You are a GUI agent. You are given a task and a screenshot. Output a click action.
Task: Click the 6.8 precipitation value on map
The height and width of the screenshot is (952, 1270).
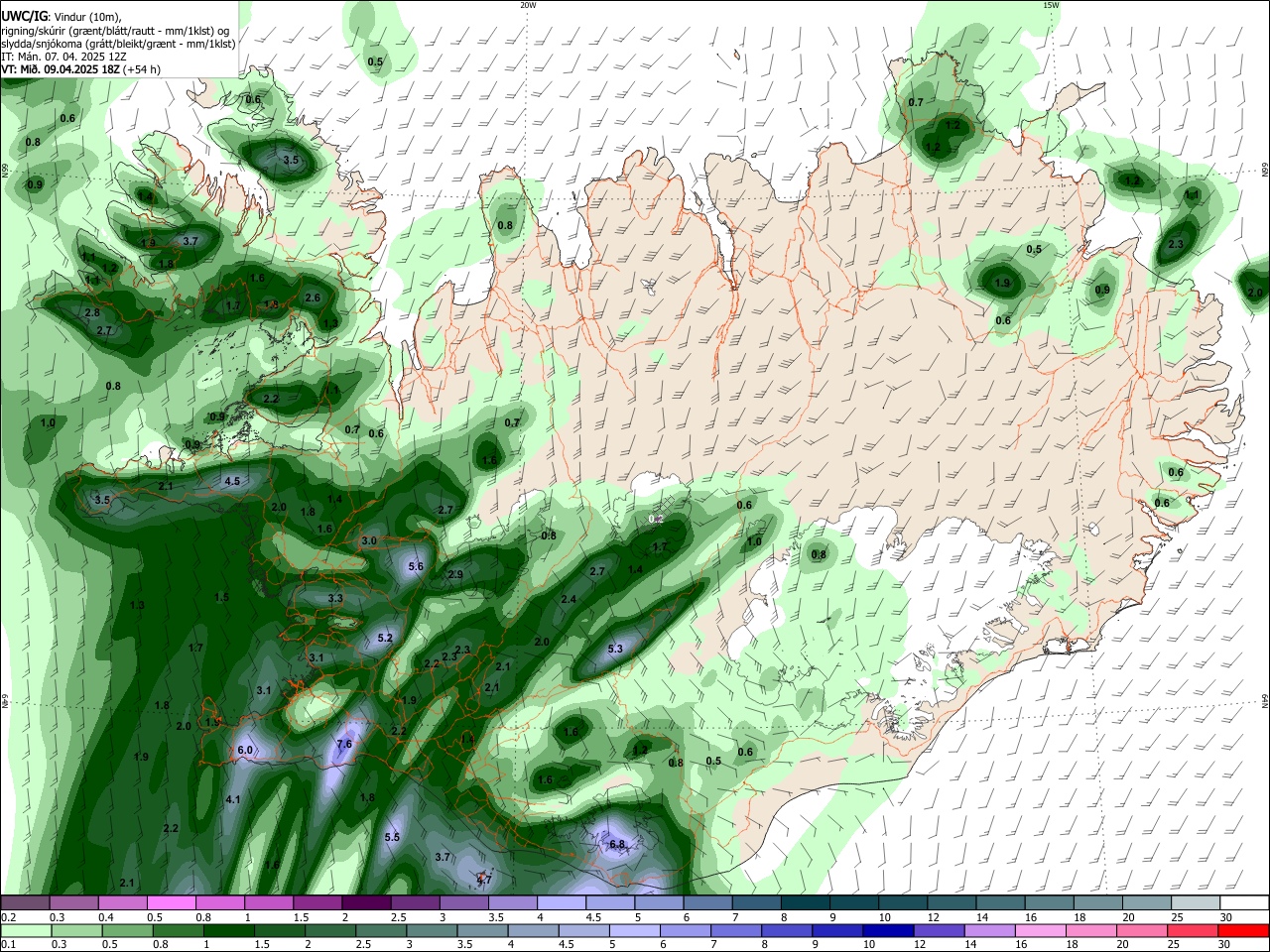[617, 844]
